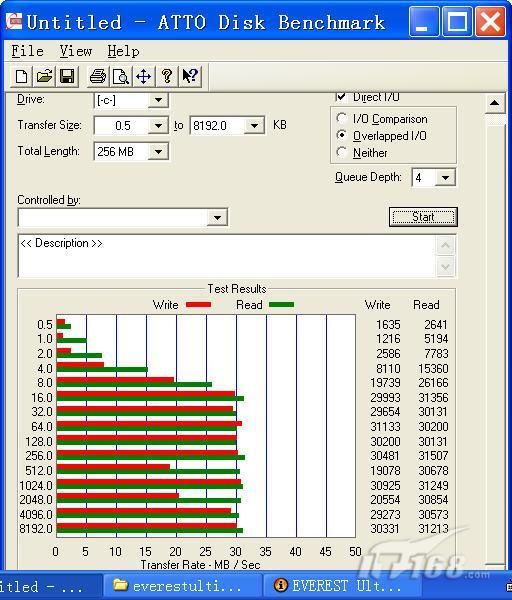The image size is (512, 600).
Task: Open the Controlled by combo box
Action: pos(123,218)
